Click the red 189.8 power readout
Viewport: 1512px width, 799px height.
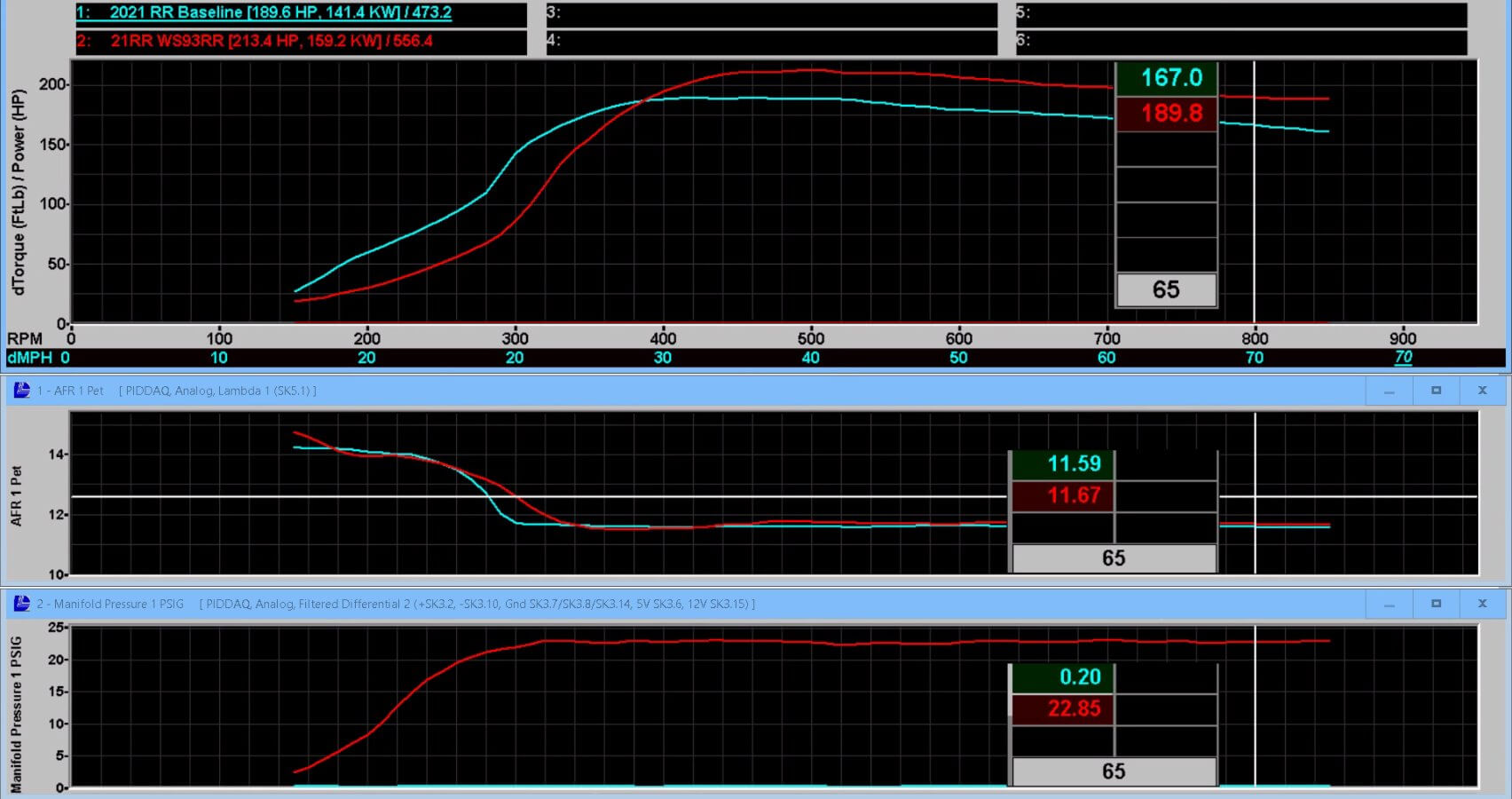1166,114
